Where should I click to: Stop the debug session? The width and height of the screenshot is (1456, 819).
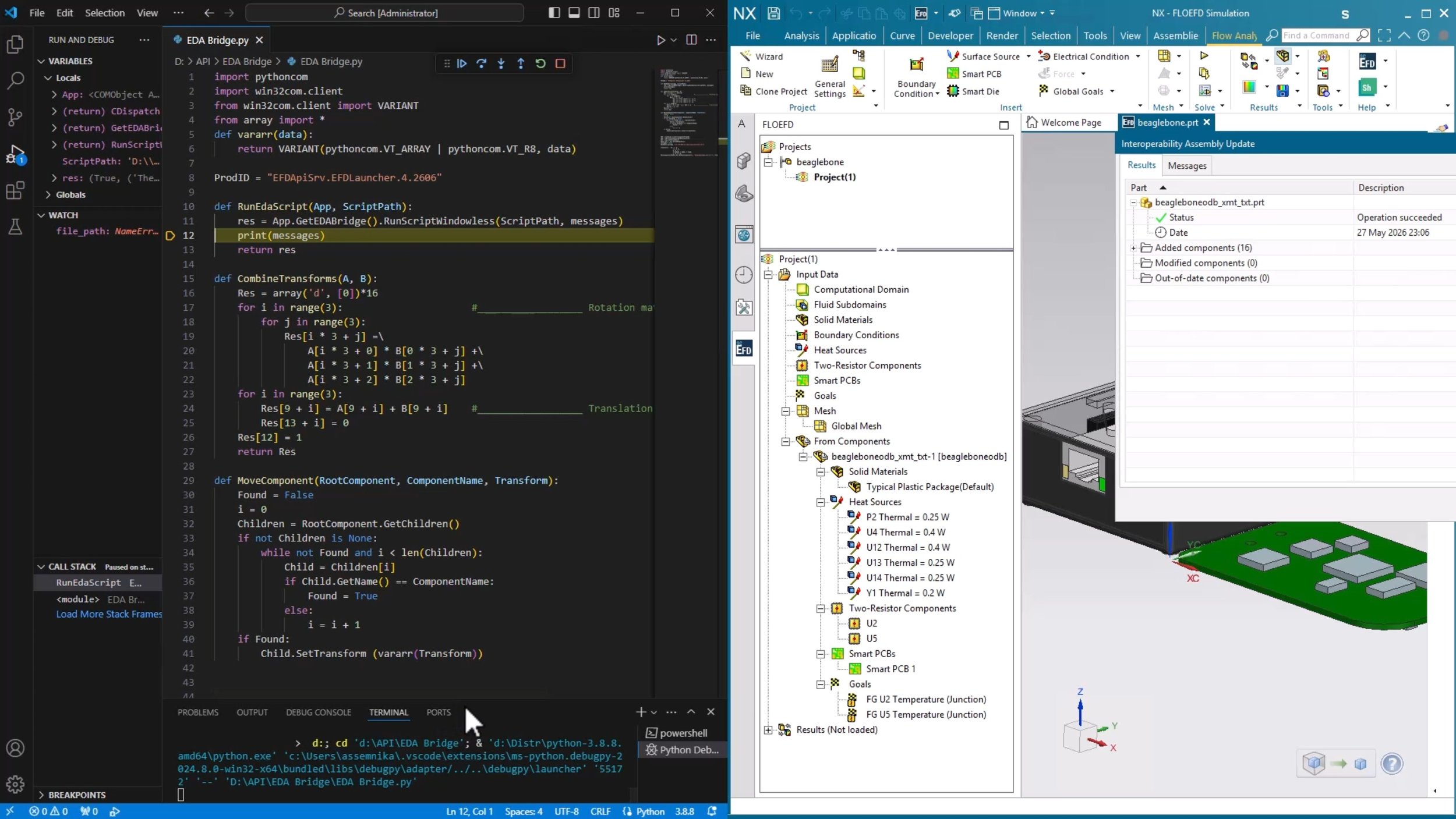click(x=560, y=63)
